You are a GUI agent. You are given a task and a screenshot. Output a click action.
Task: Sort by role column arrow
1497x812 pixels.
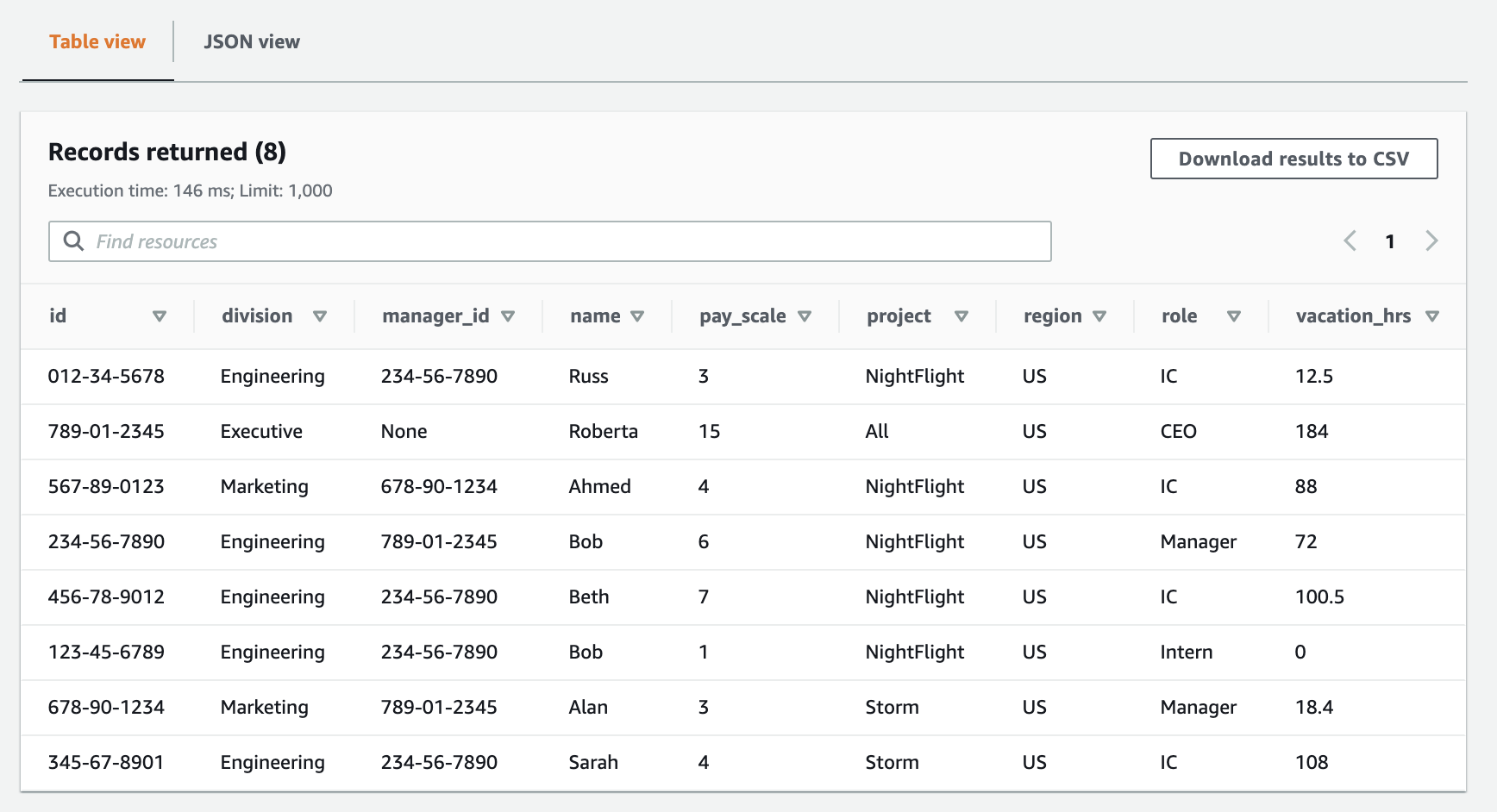point(1234,316)
